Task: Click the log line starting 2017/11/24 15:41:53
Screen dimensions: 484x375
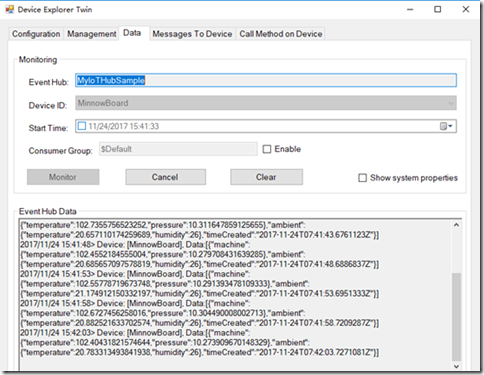Action: coord(135,274)
